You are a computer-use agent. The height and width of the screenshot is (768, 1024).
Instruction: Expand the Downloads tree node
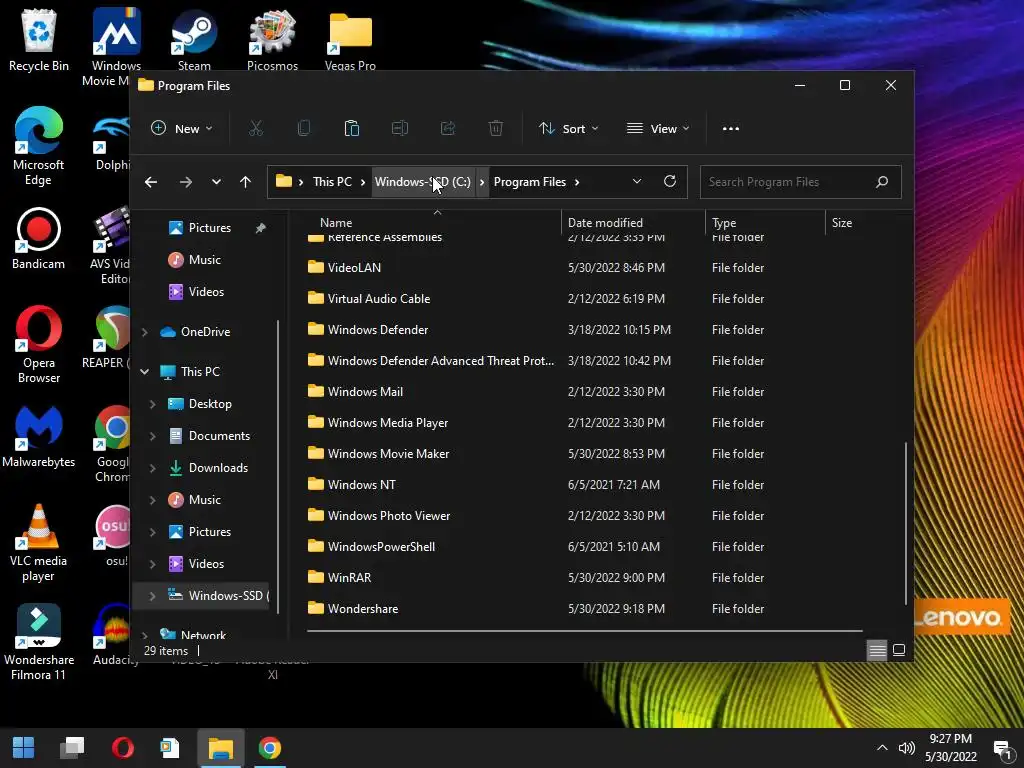[152, 468]
